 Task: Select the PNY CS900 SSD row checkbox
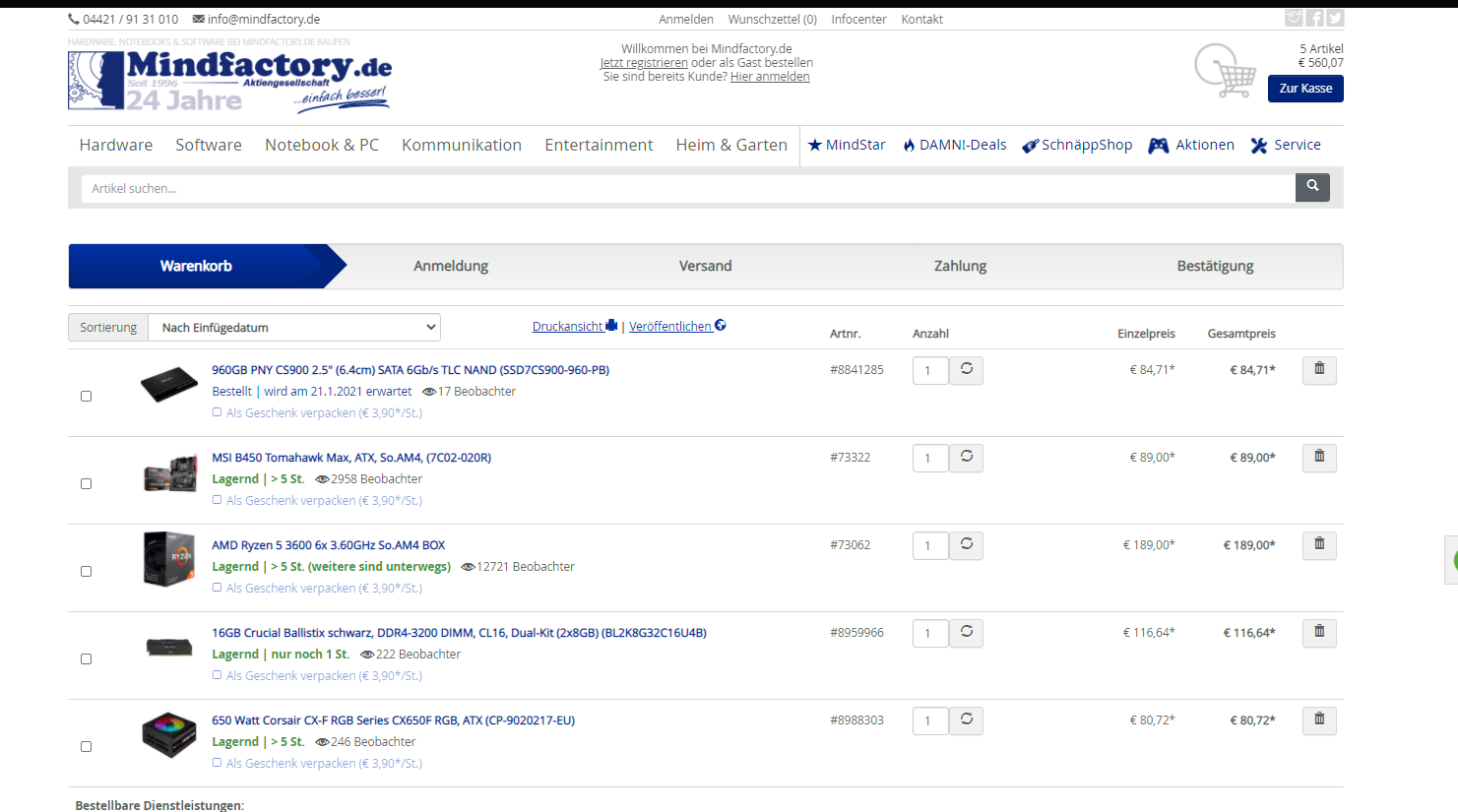click(x=86, y=396)
